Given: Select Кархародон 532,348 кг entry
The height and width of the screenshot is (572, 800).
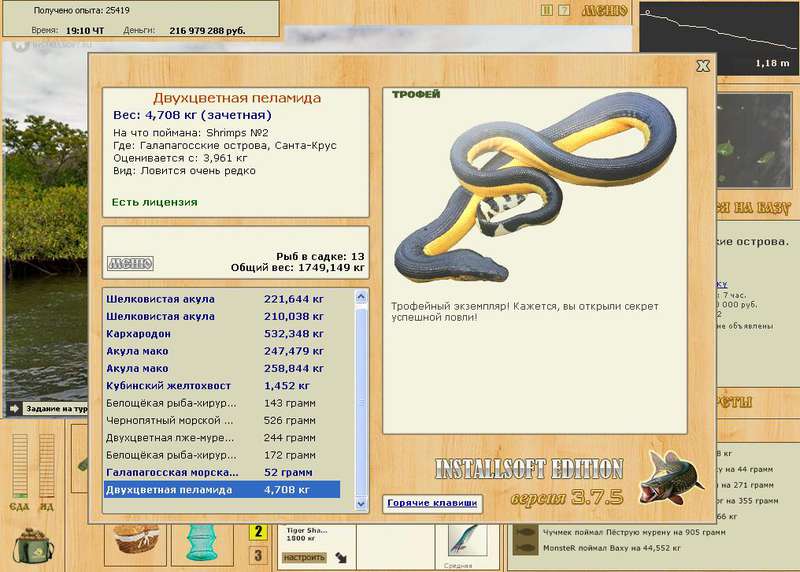Looking at the screenshot, I should 222,334.
